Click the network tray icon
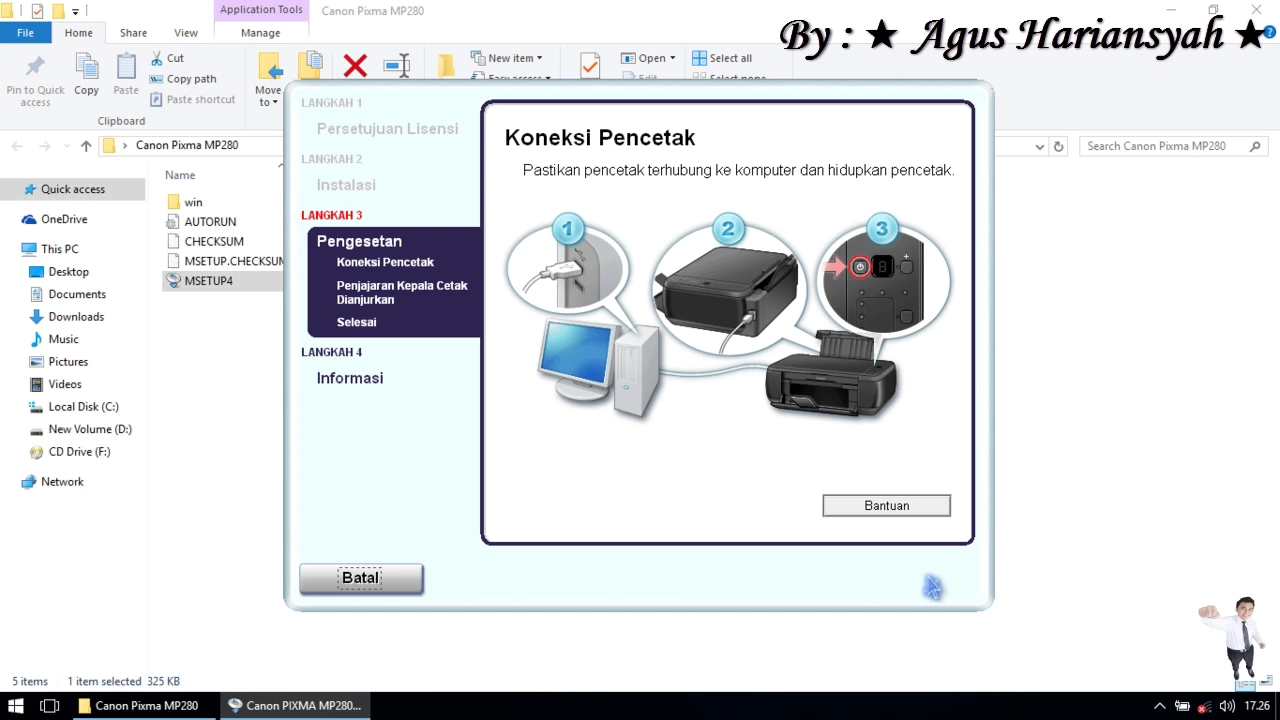The image size is (1280, 720). [x=1204, y=706]
